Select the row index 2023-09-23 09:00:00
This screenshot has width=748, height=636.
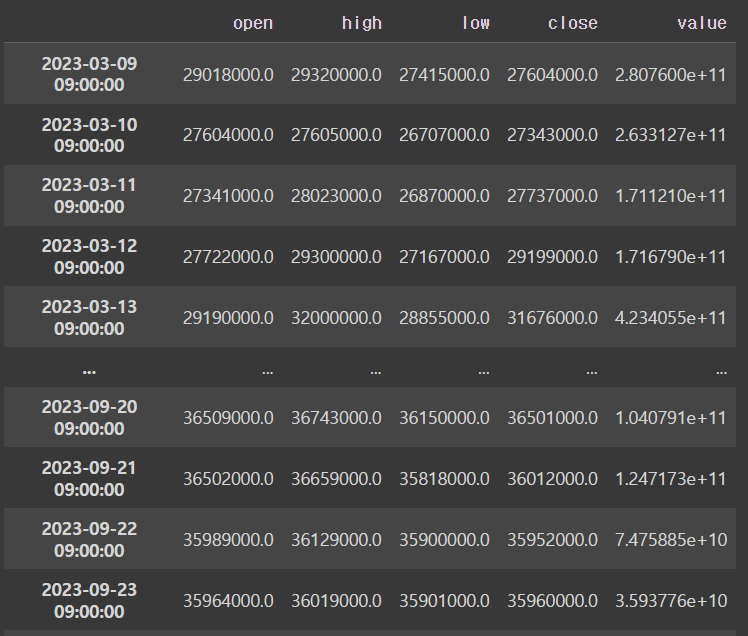(89, 601)
